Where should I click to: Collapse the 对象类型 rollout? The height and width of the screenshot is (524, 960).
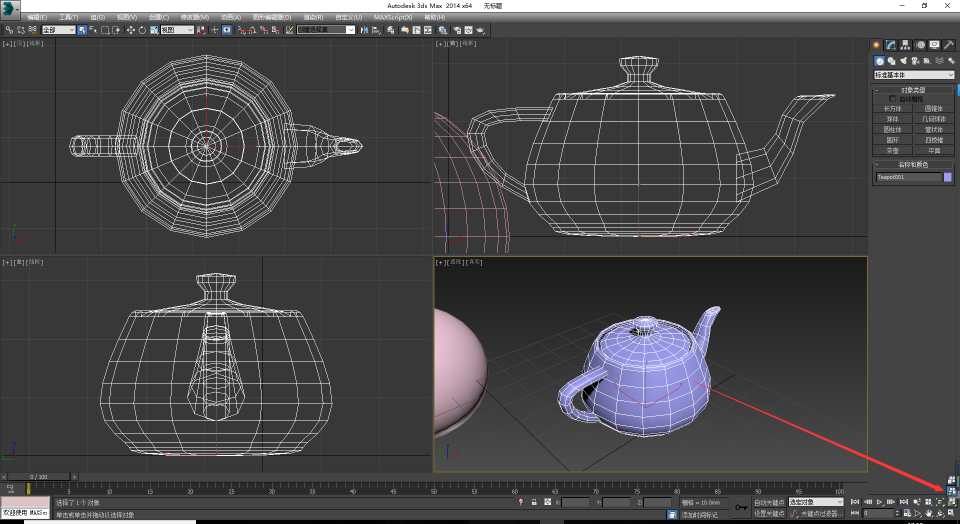(x=914, y=90)
